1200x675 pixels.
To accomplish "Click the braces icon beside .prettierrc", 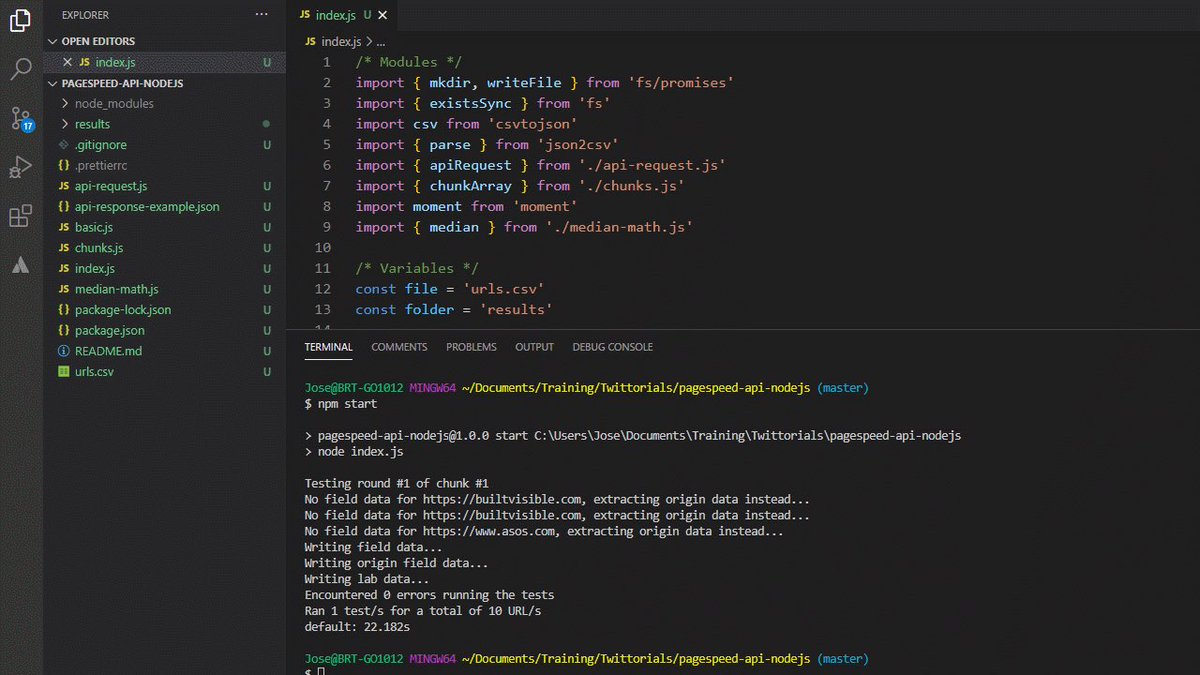I will pyautogui.click(x=64, y=166).
